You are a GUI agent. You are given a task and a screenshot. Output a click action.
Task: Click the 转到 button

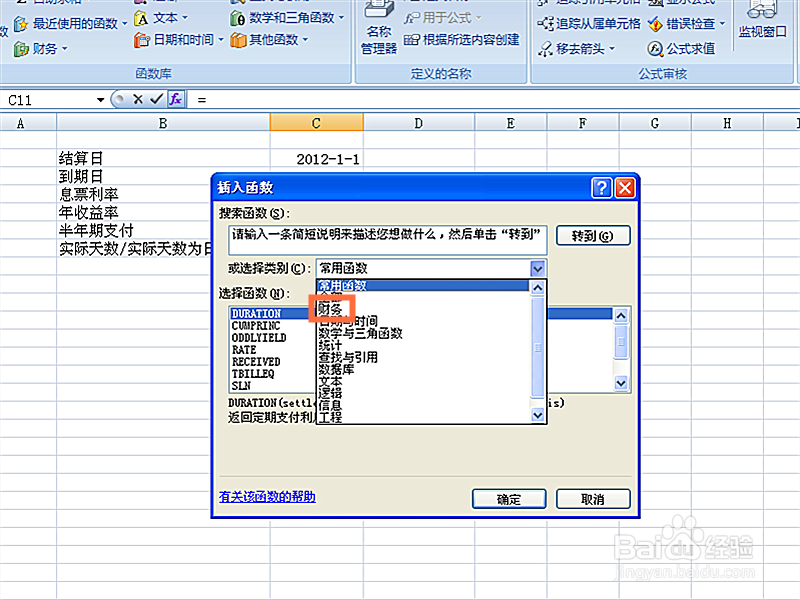pyautogui.click(x=591, y=236)
